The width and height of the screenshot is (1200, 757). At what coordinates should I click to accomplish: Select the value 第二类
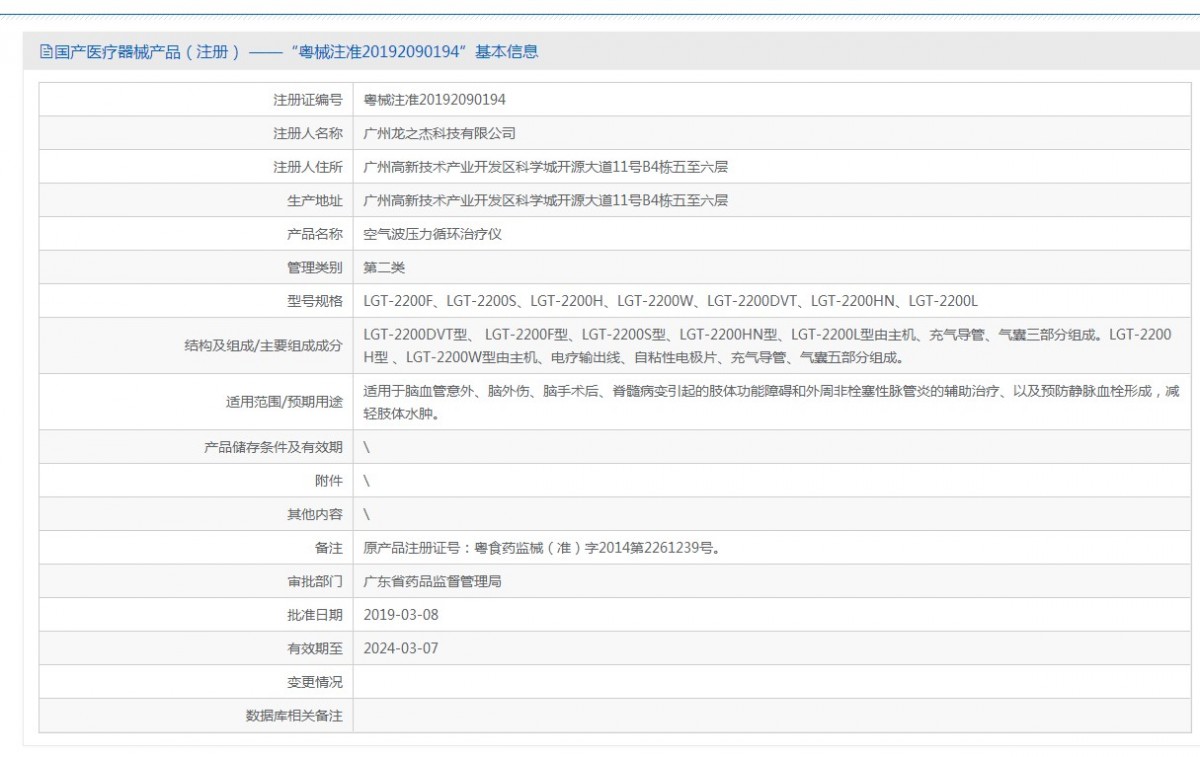[384, 267]
